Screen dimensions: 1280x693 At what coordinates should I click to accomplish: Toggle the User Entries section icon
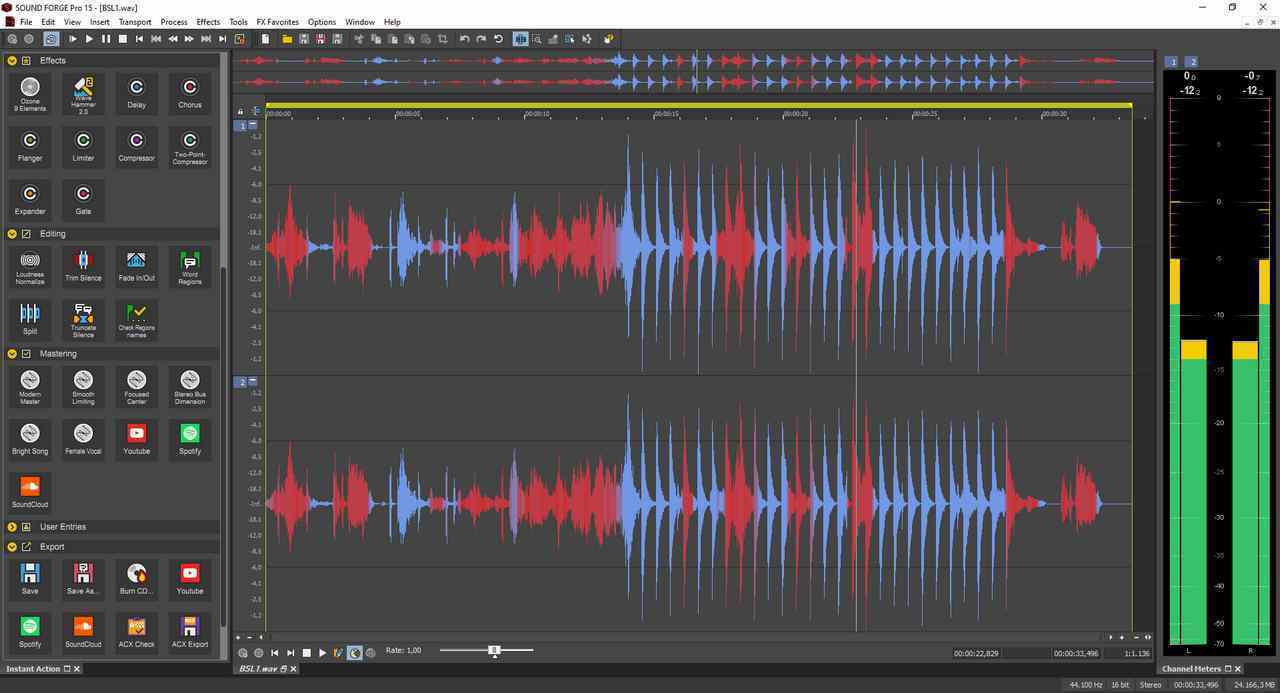click(x=26, y=527)
